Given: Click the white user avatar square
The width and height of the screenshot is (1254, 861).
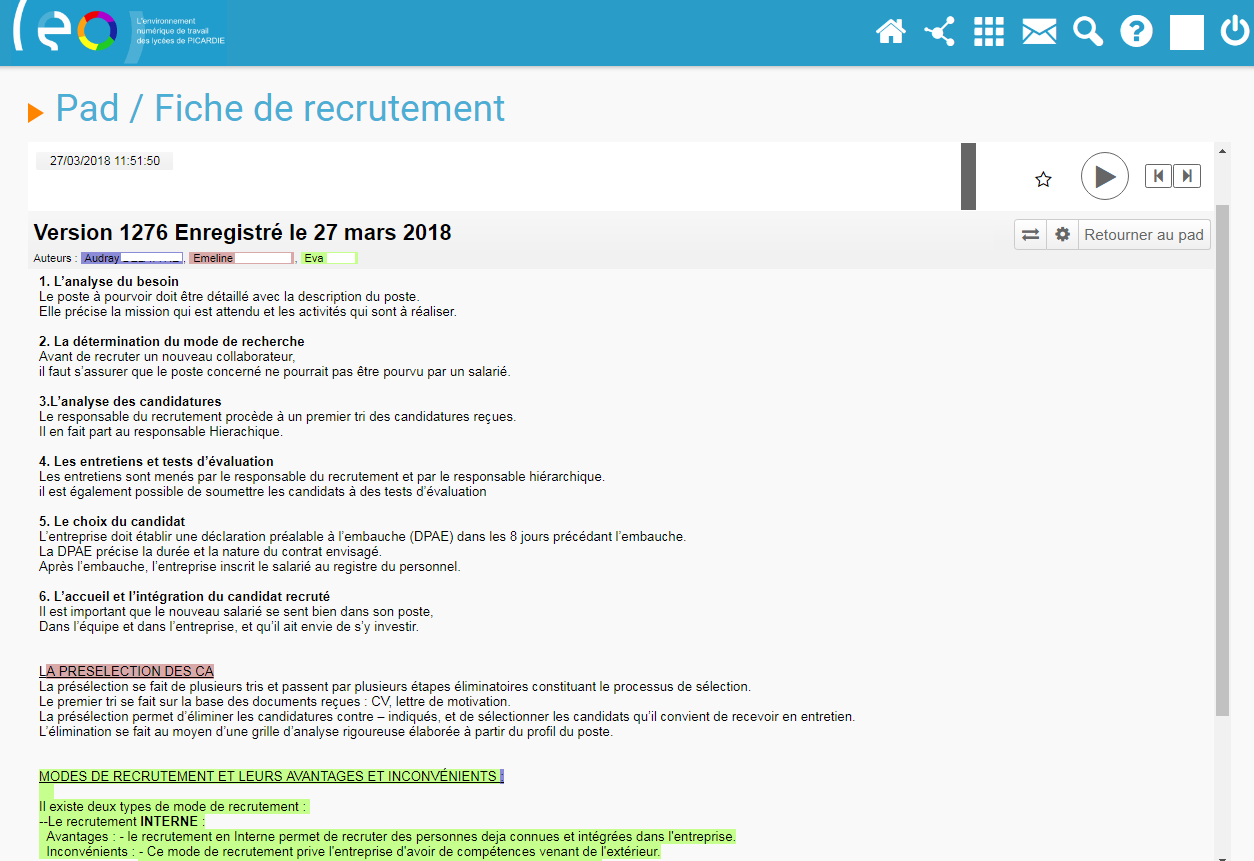Looking at the screenshot, I should pyautogui.click(x=1186, y=32).
